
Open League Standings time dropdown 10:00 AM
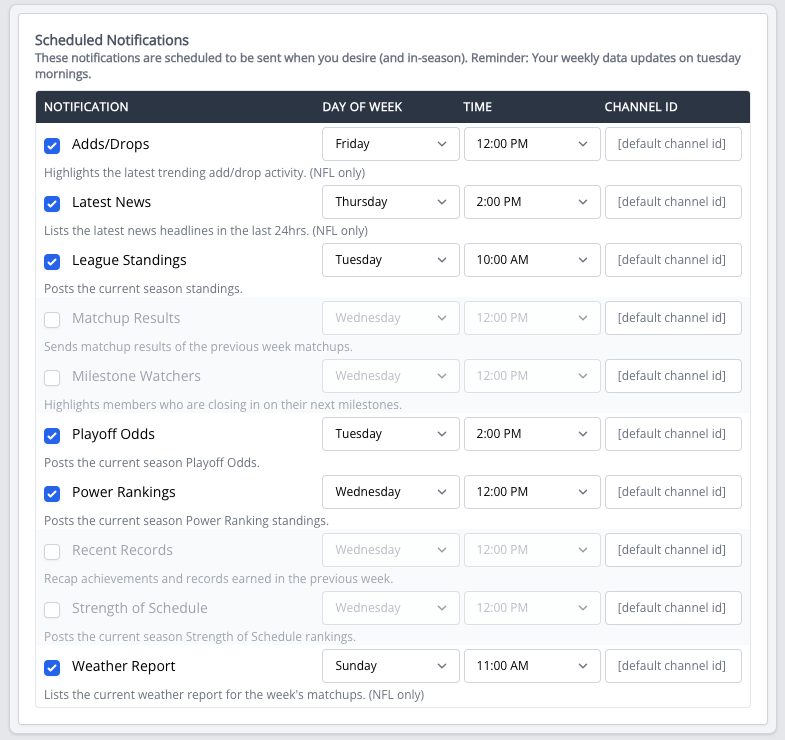532,260
